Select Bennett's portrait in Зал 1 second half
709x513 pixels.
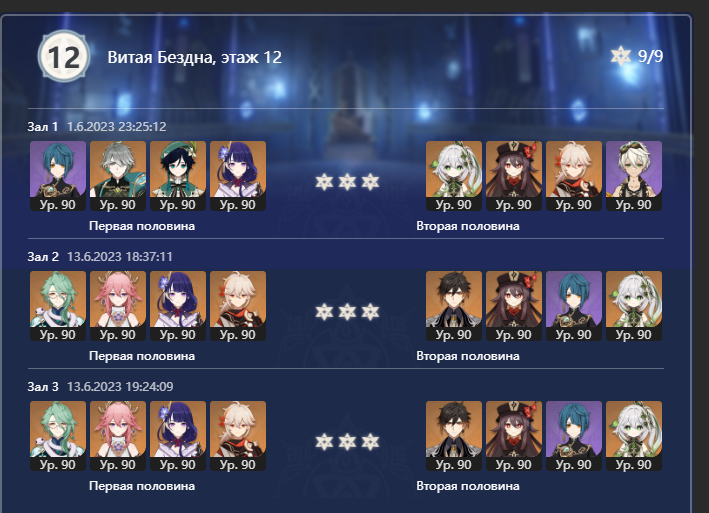(x=634, y=176)
